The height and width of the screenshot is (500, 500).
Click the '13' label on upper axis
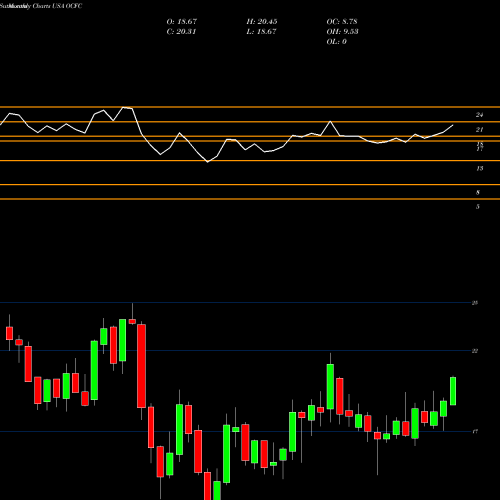(x=479, y=169)
